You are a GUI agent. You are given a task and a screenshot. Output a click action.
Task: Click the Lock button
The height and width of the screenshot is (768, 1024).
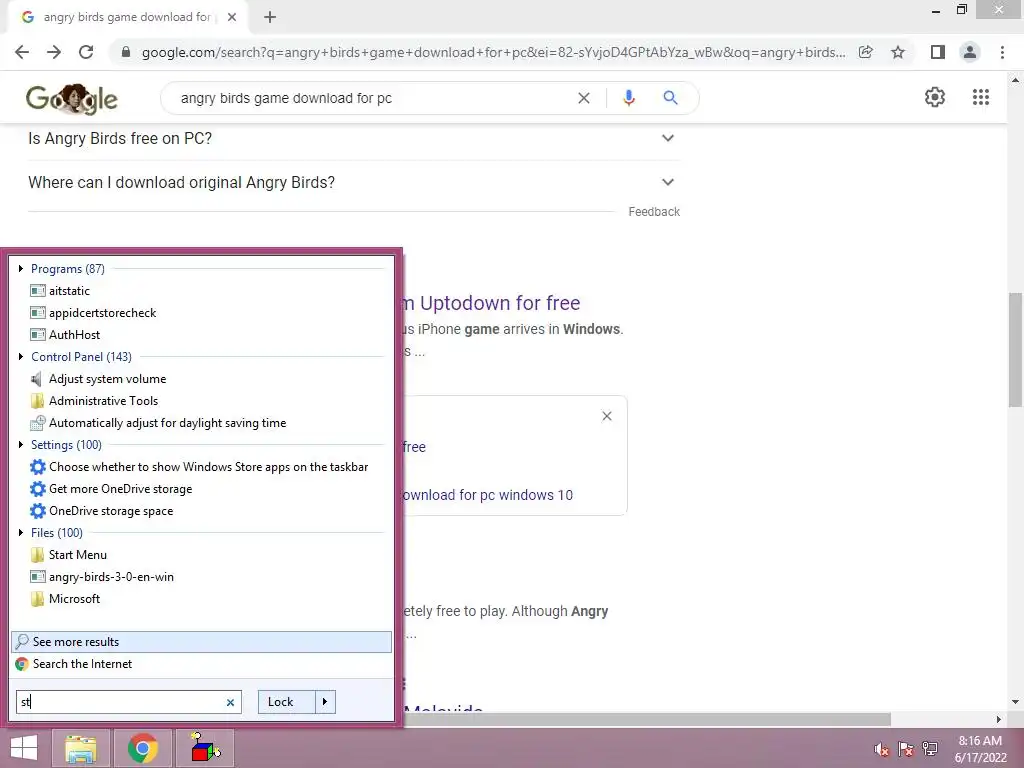coord(286,702)
